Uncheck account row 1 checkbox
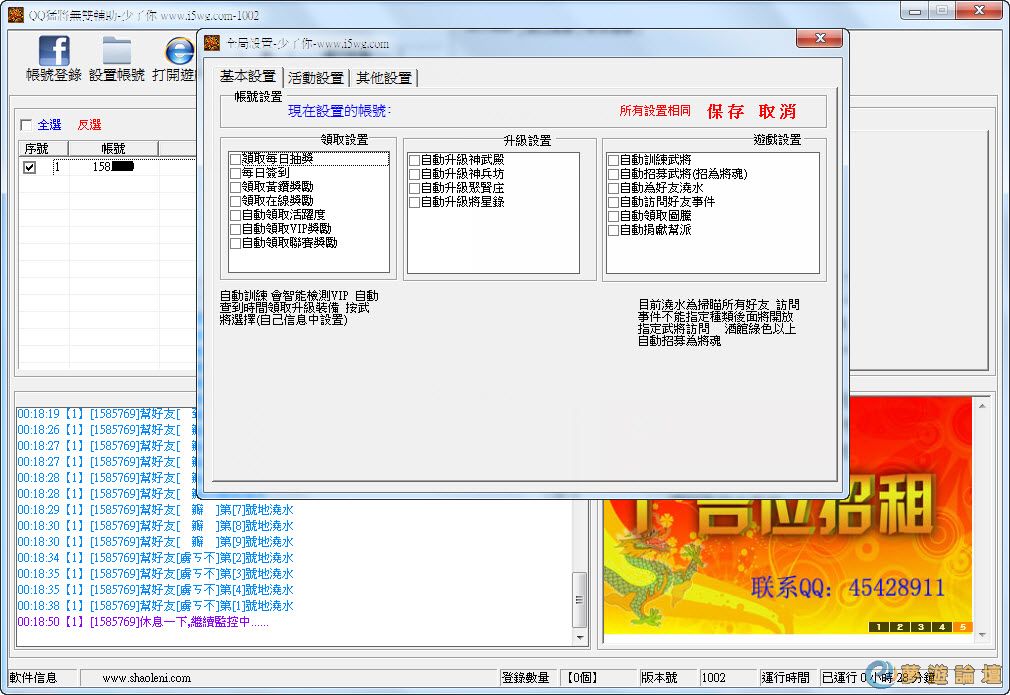The width and height of the screenshot is (1010, 695). point(30,167)
